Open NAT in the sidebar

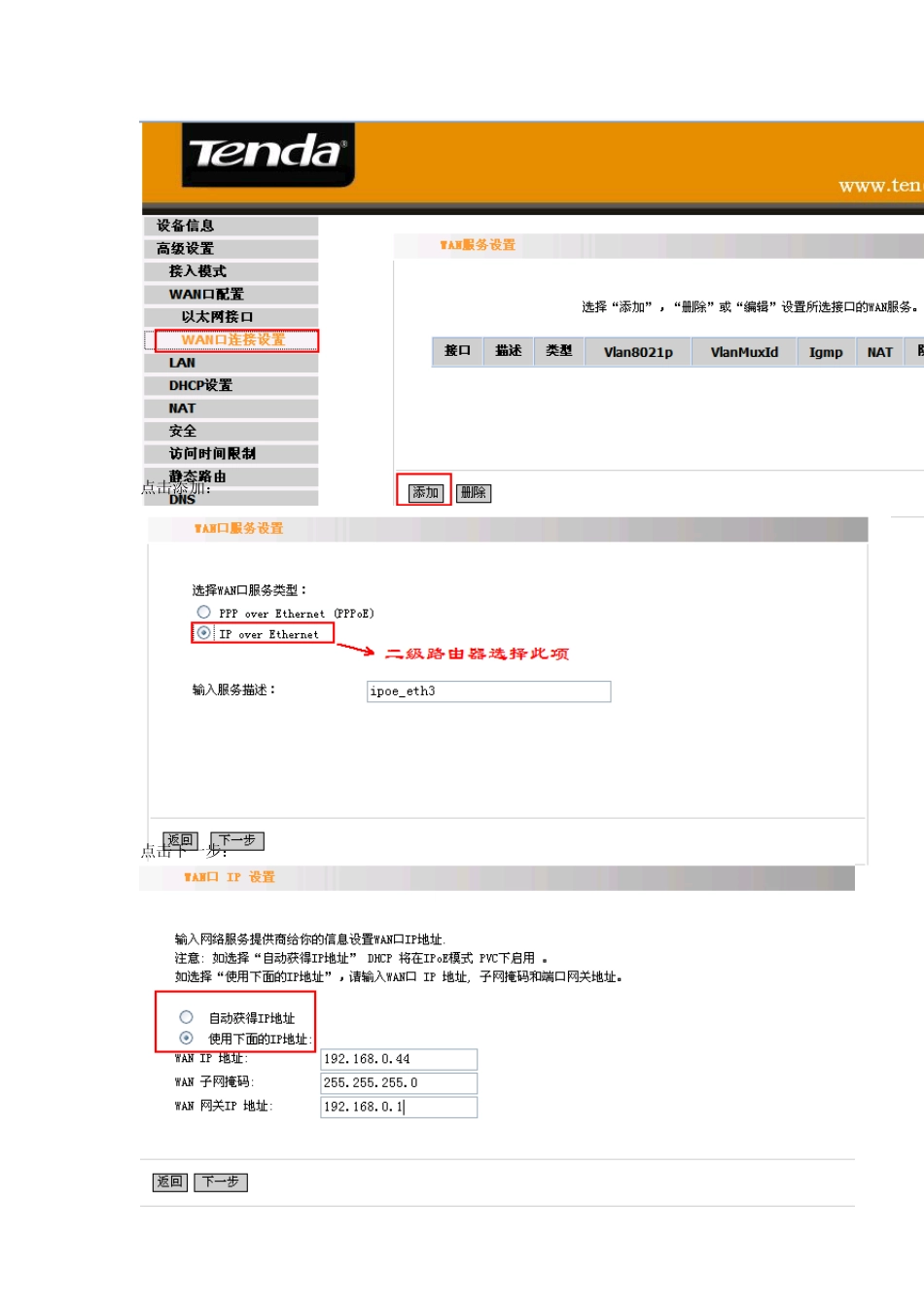point(231,408)
